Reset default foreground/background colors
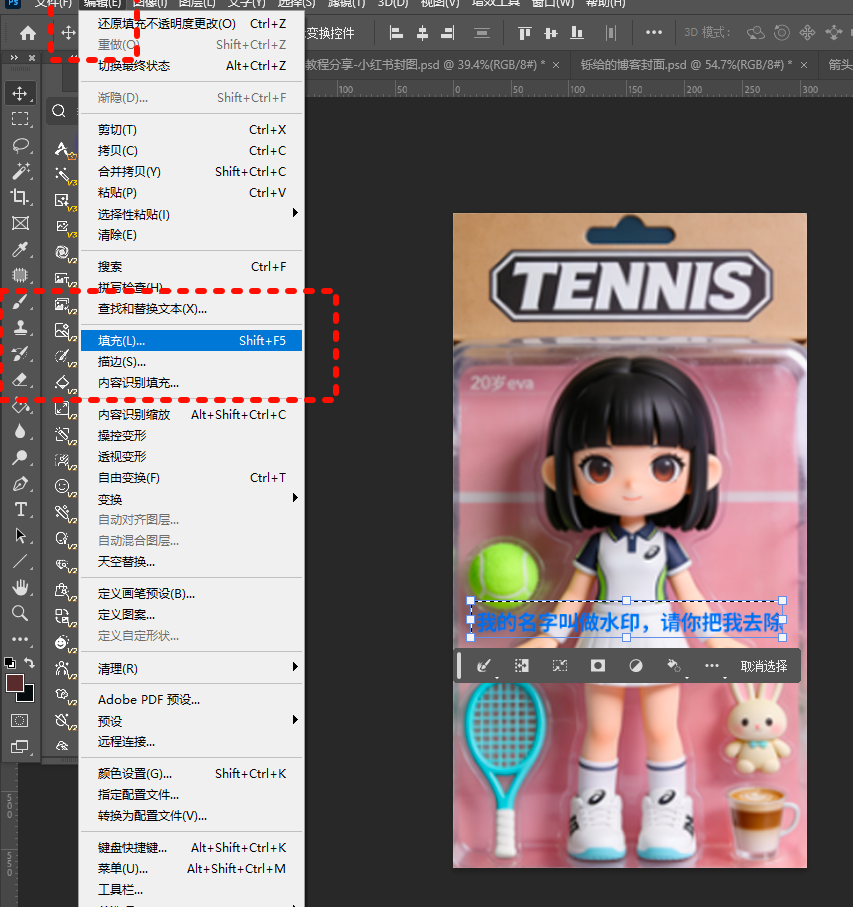Viewport: 853px width, 907px height. [10, 663]
